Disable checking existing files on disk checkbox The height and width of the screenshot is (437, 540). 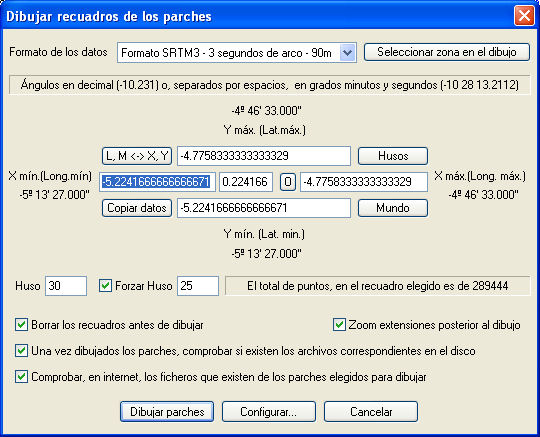point(21,351)
